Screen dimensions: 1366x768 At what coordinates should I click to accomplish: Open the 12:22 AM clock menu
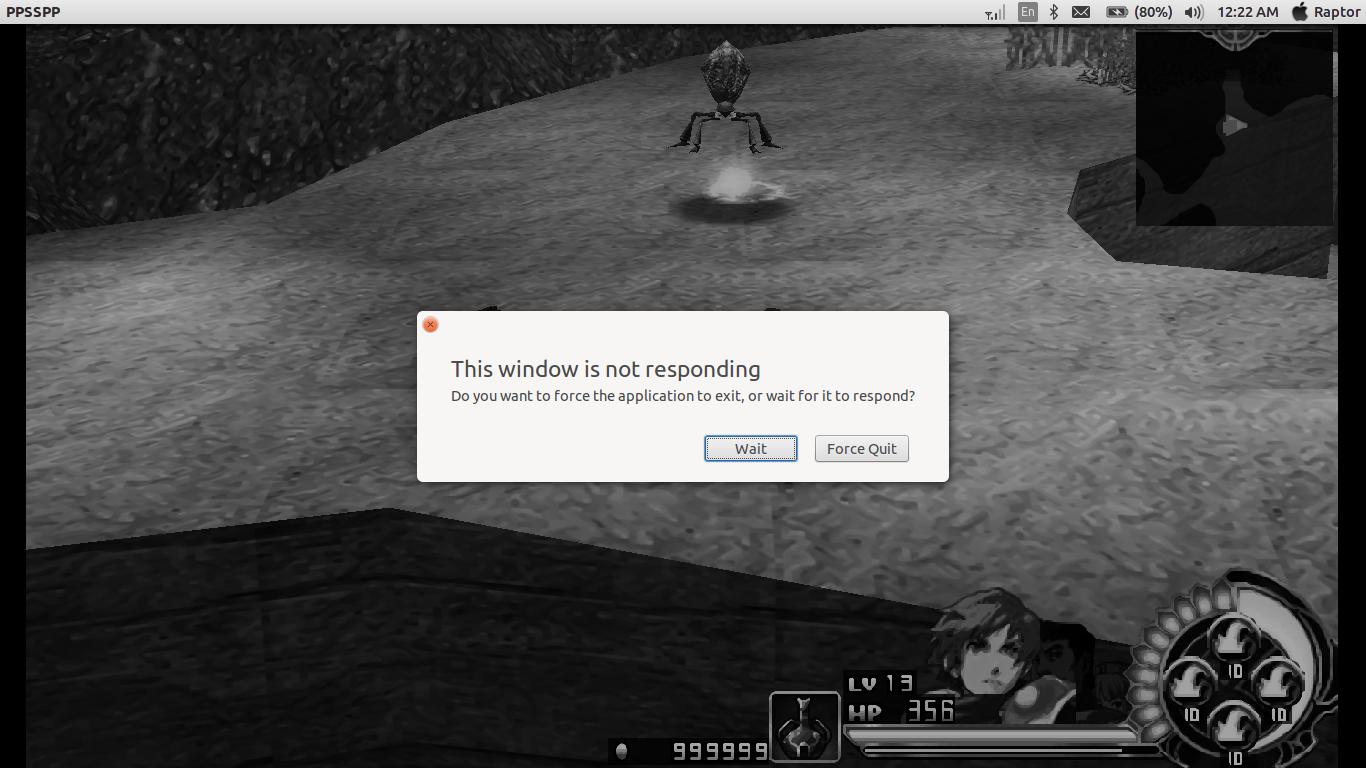1247,12
